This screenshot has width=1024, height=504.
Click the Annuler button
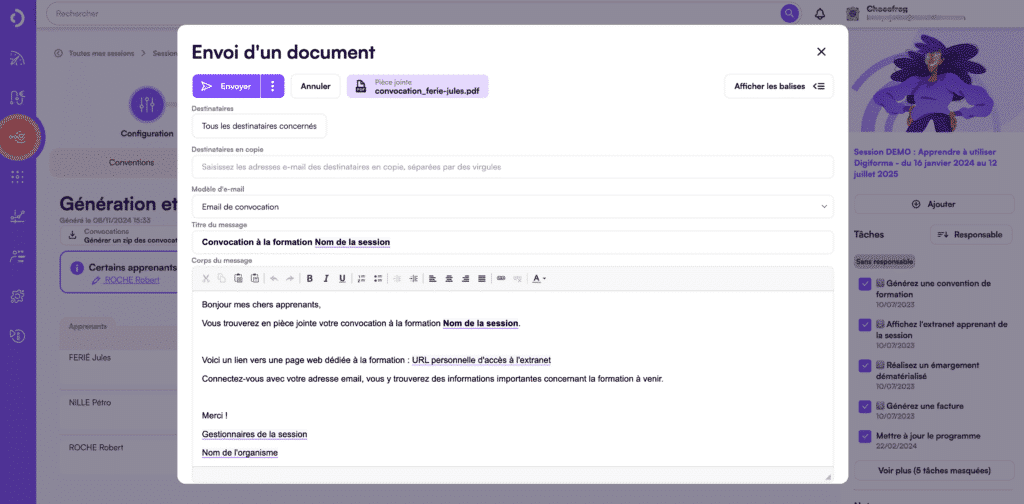click(x=315, y=86)
